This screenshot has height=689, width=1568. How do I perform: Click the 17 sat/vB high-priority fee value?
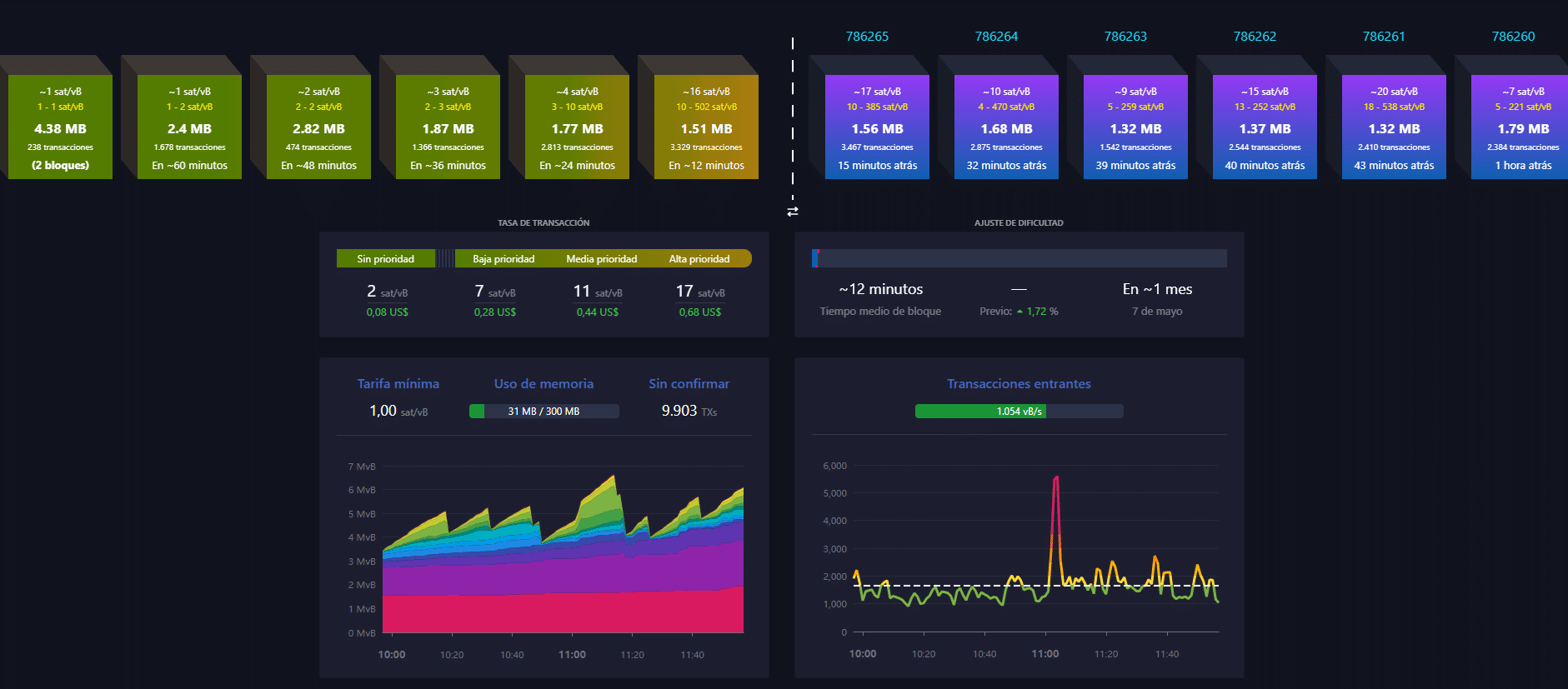click(700, 292)
